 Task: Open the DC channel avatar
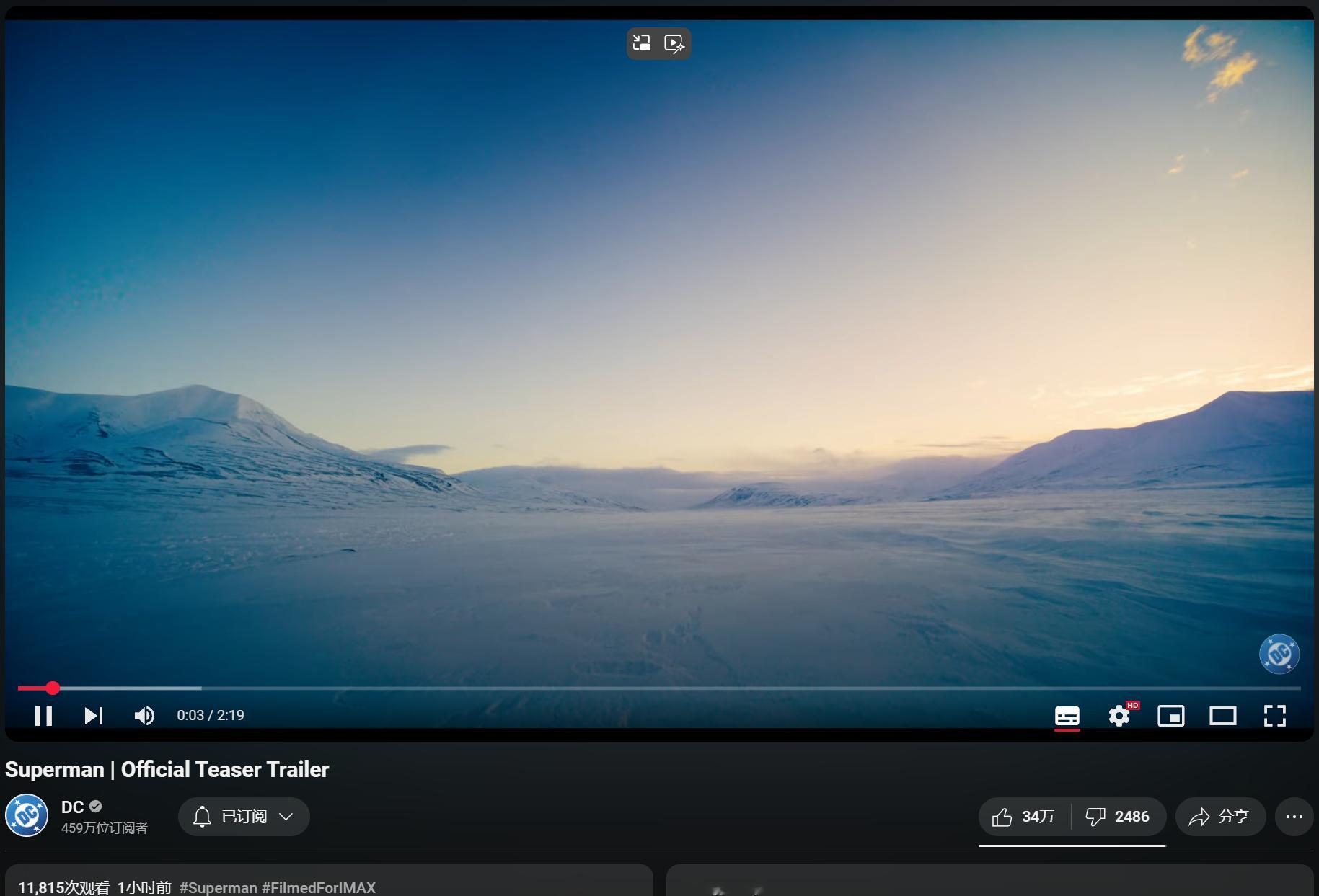27,815
